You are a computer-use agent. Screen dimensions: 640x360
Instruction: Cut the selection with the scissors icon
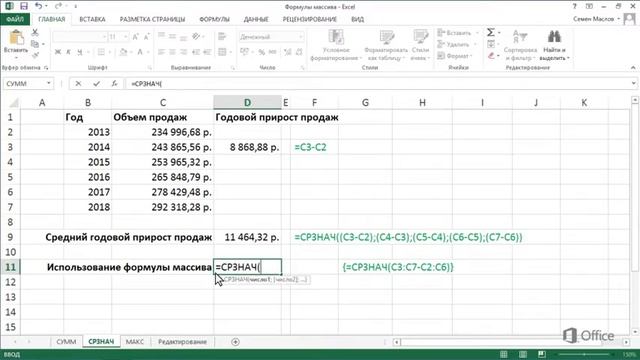click(35, 33)
